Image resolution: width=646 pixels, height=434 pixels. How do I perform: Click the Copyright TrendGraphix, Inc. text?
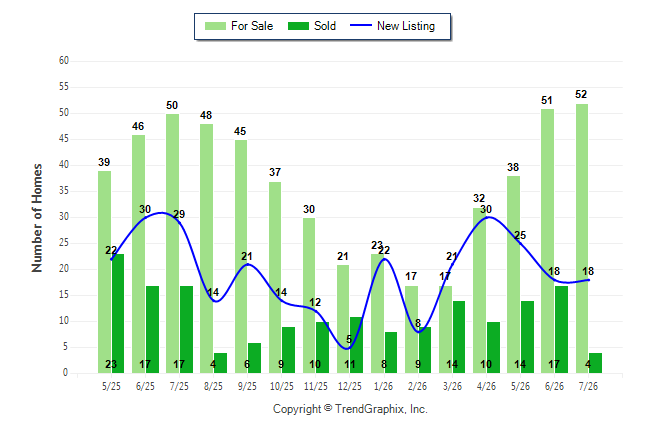coord(350,409)
